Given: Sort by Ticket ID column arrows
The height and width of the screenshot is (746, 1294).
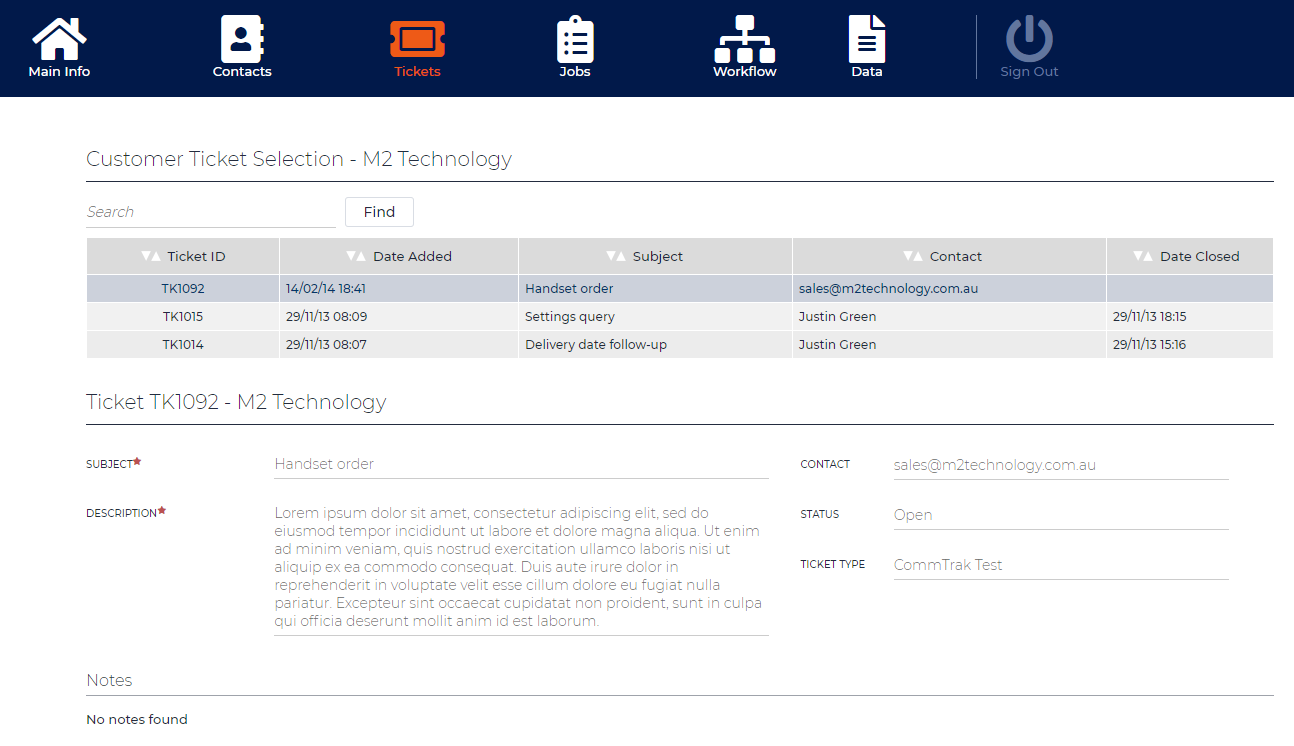Looking at the screenshot, I should [x=151, y=256].
